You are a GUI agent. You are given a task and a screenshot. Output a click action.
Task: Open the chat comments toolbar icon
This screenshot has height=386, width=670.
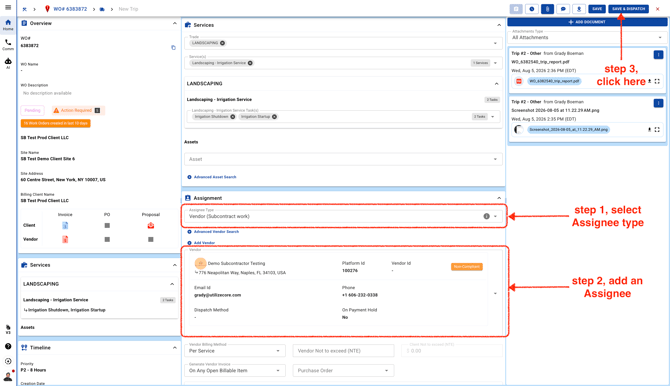pos(563,9)
